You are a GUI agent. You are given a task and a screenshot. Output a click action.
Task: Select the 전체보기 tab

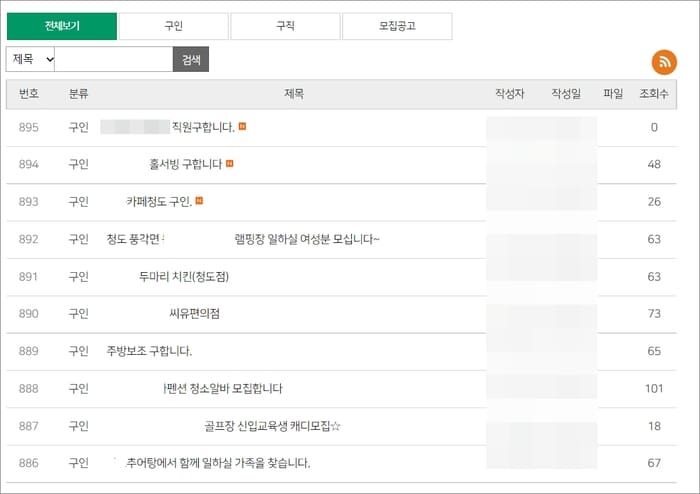pos(62,26)
